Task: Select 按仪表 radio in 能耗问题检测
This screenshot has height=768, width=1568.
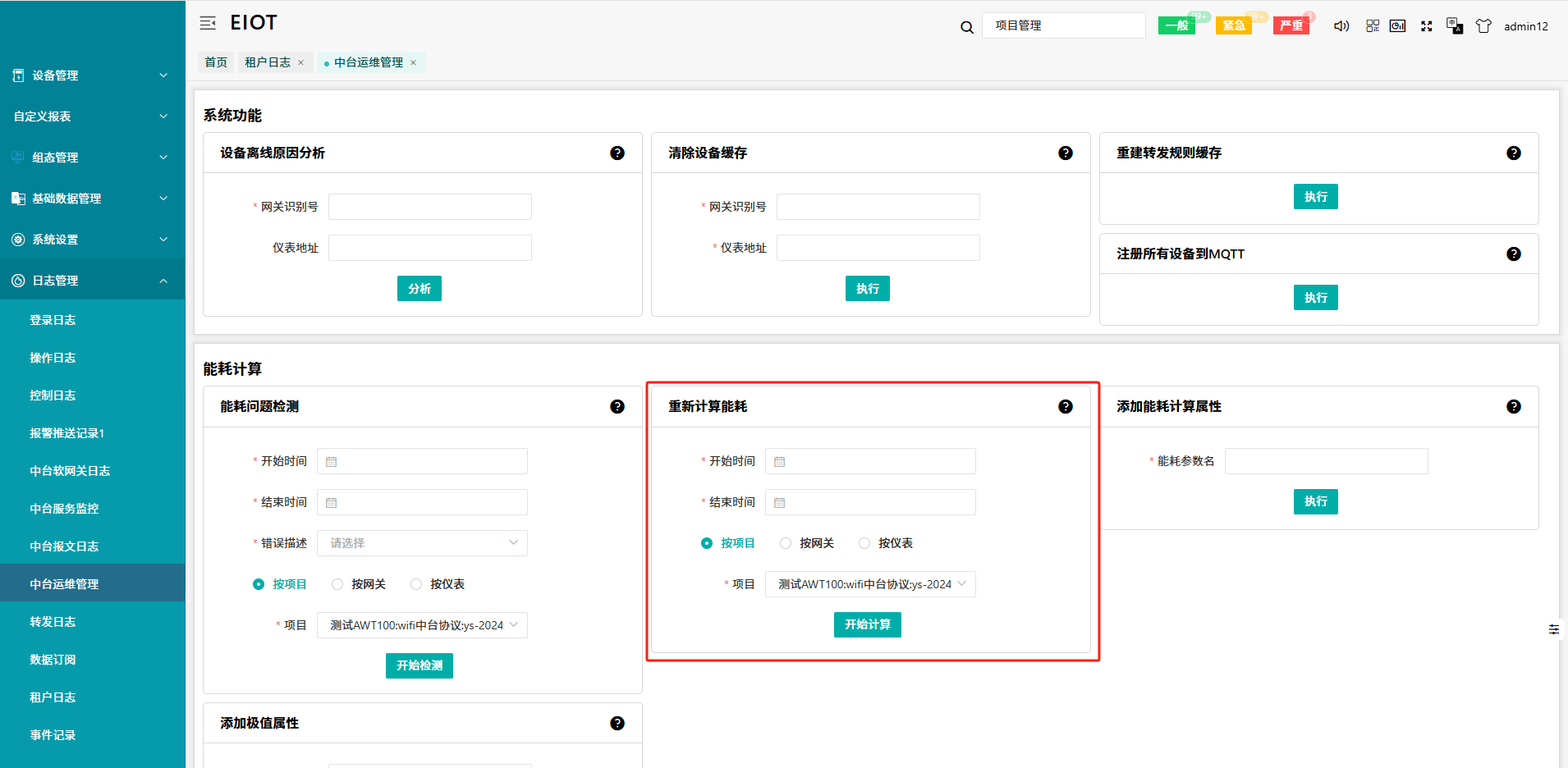Action: point(416,584)
